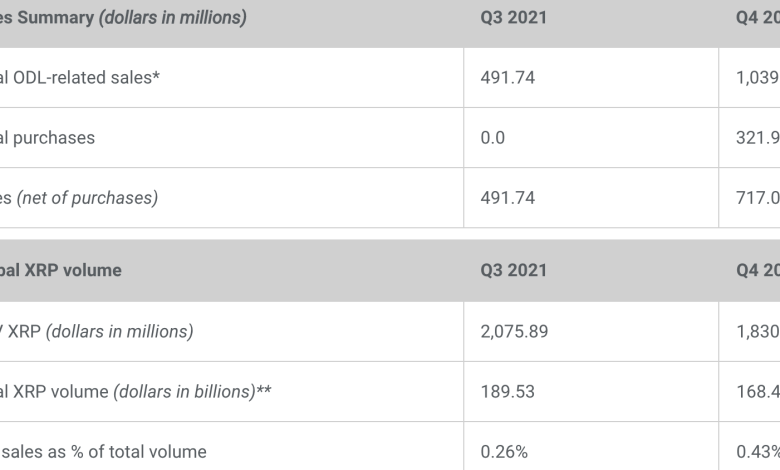This screenshot has height=470, width=780.
Task: Click the 2,075.89 XRP value
Action: tap(514, 331)
